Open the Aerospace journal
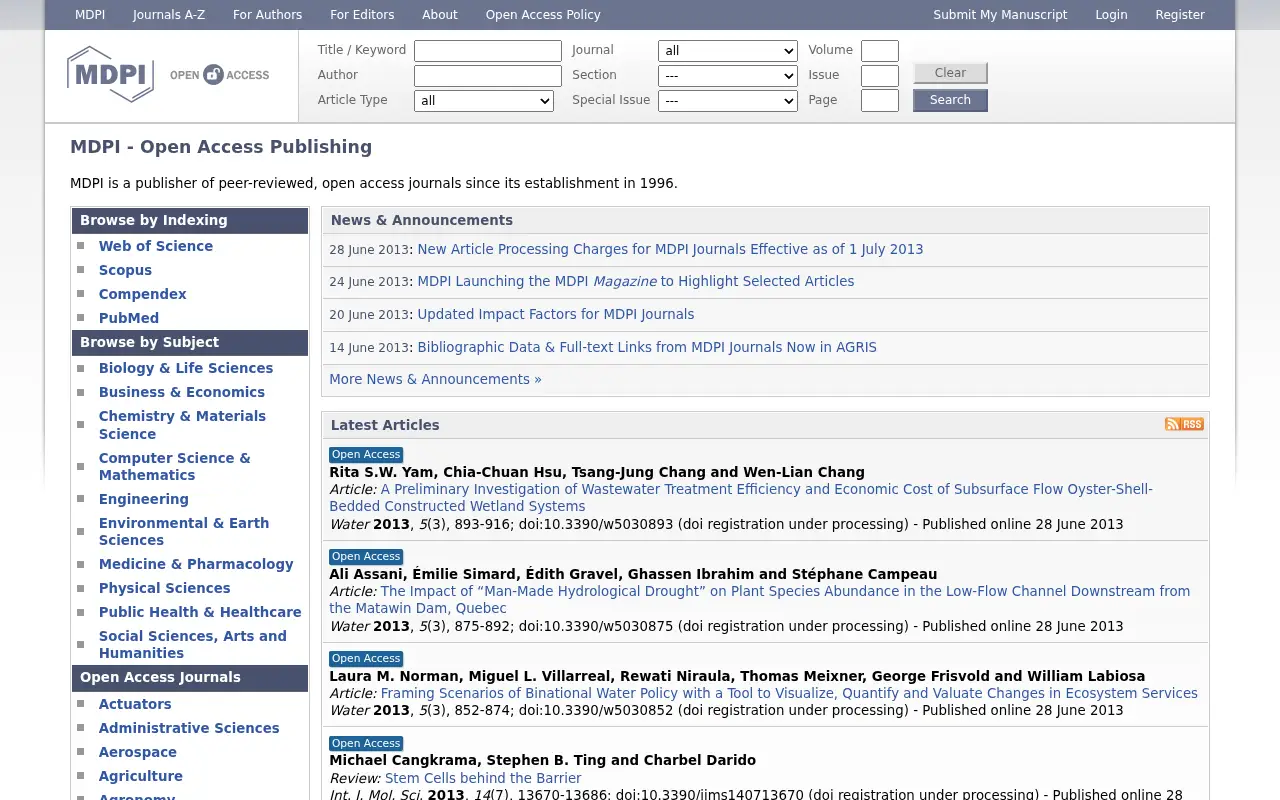1280x800 pixels. 137,752
